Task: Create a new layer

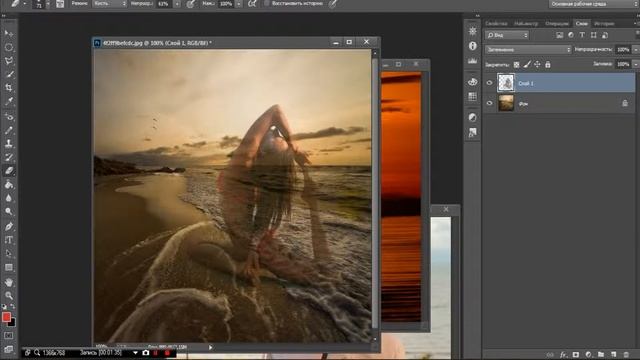Action: [613, 355]
